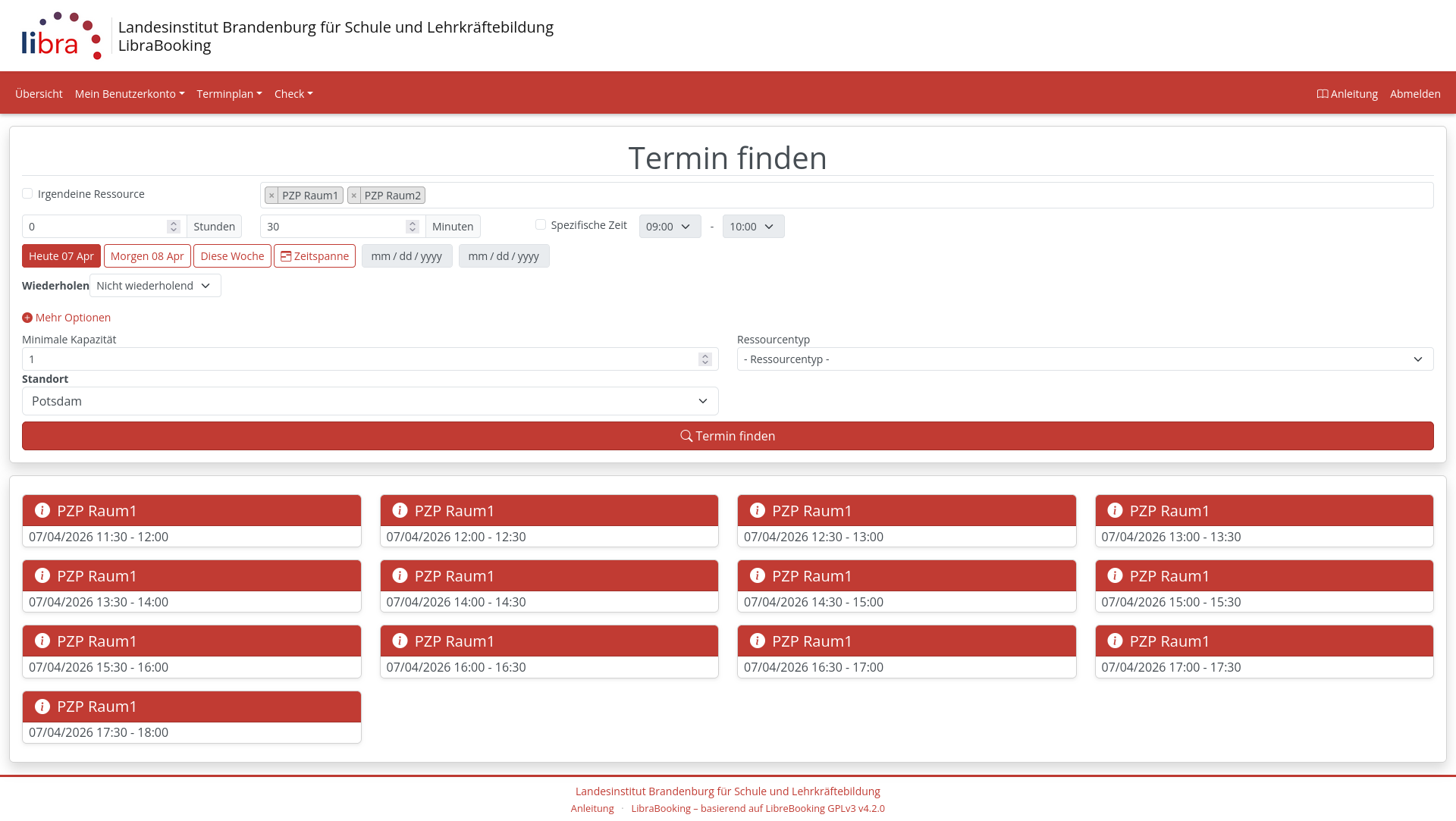
Task: Click the first mm/dd/yyyy date field
Action: click(x=406, y=255)
